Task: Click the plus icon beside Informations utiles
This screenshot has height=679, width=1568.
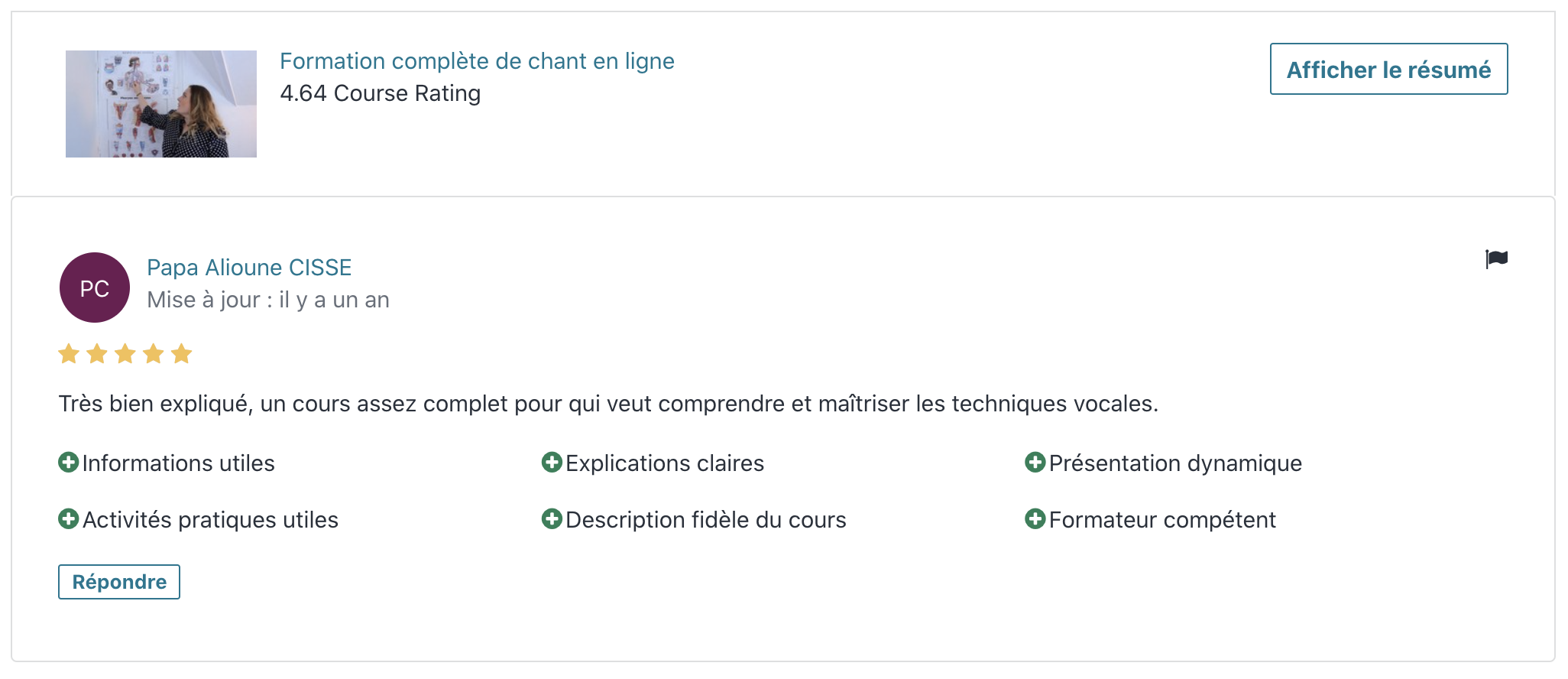Action: click(x=69, y=463)
